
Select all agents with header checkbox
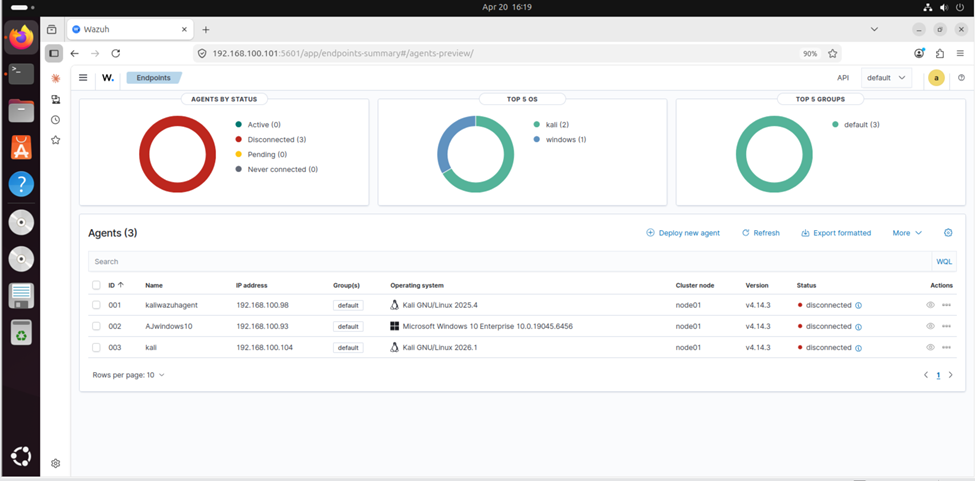click(96, 285)
